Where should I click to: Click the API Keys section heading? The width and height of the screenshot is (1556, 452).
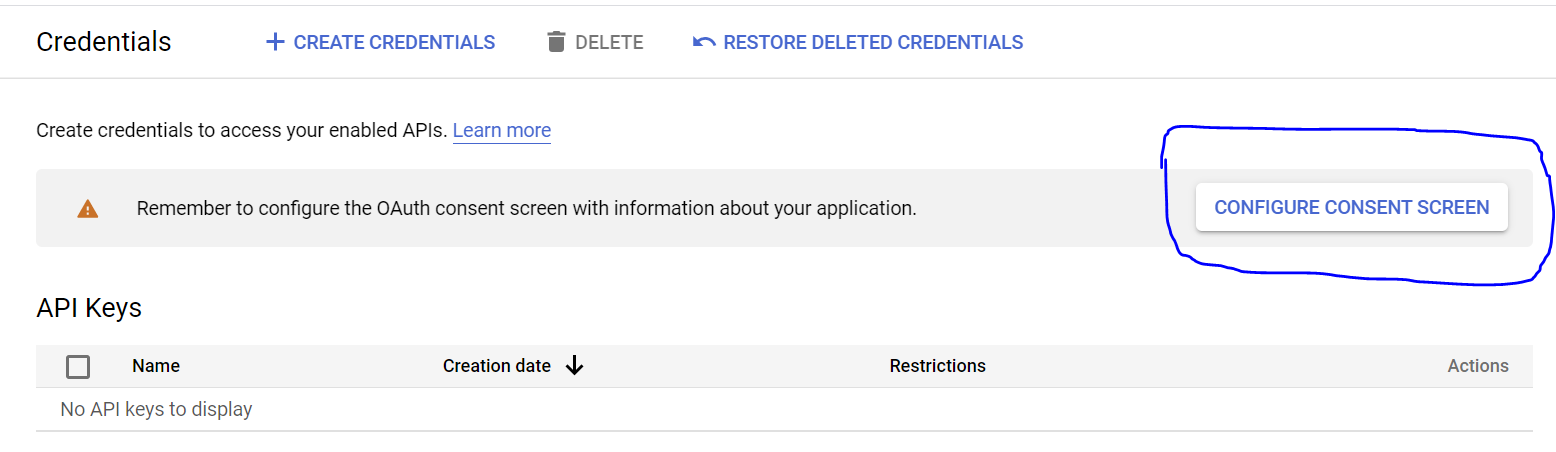(89, 308)
